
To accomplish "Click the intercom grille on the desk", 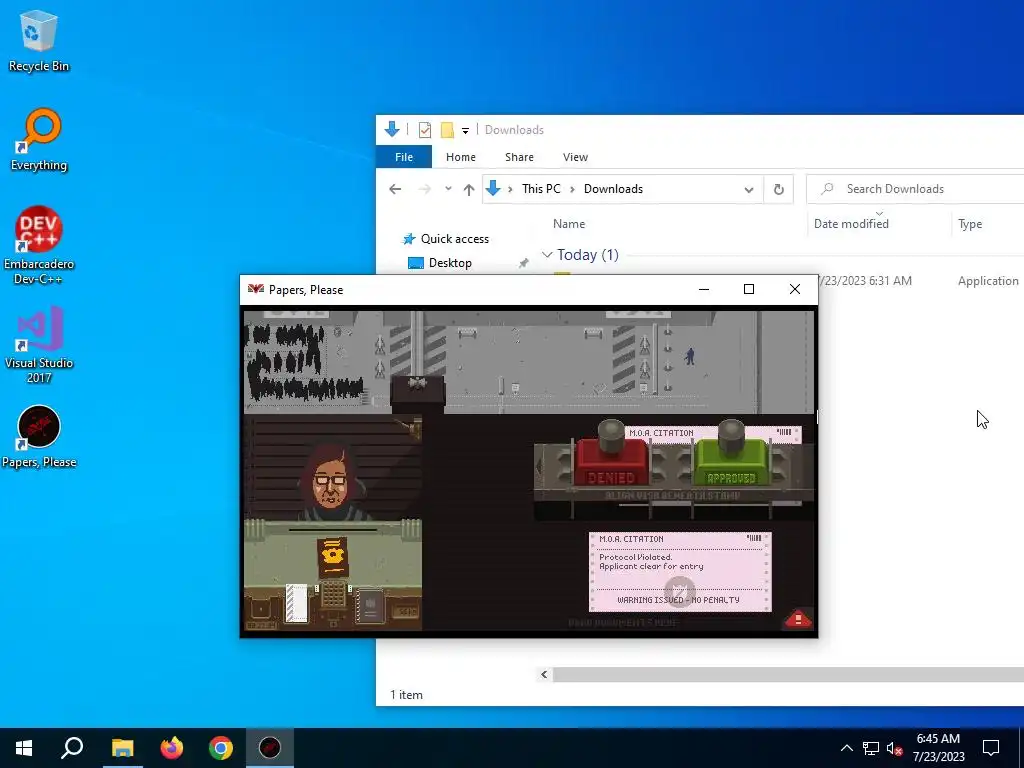I will click(333, 595).
